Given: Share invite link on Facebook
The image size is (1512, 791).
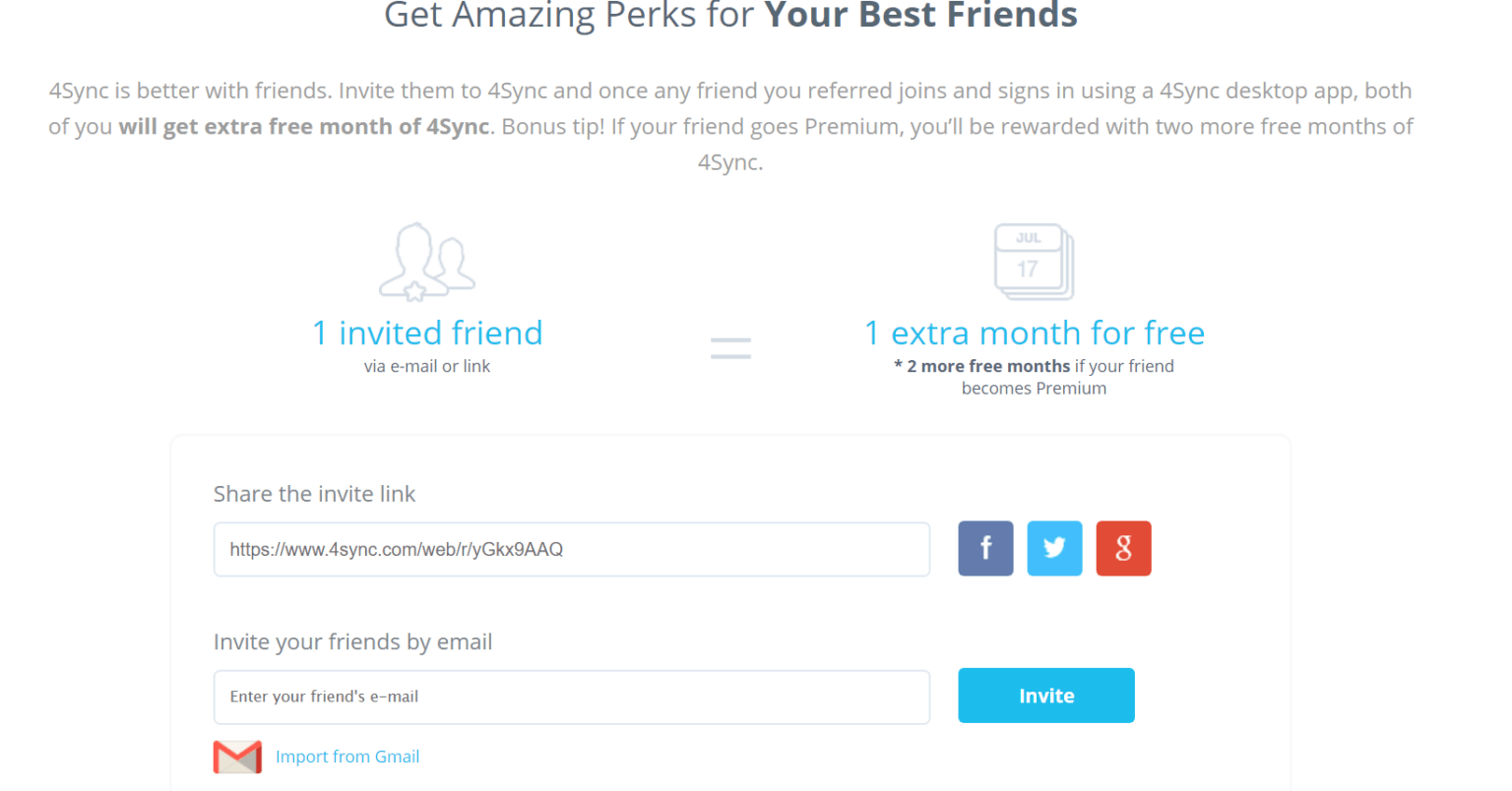Looking at the screenshot, I should pyautogui.click(x=985, y=548).
